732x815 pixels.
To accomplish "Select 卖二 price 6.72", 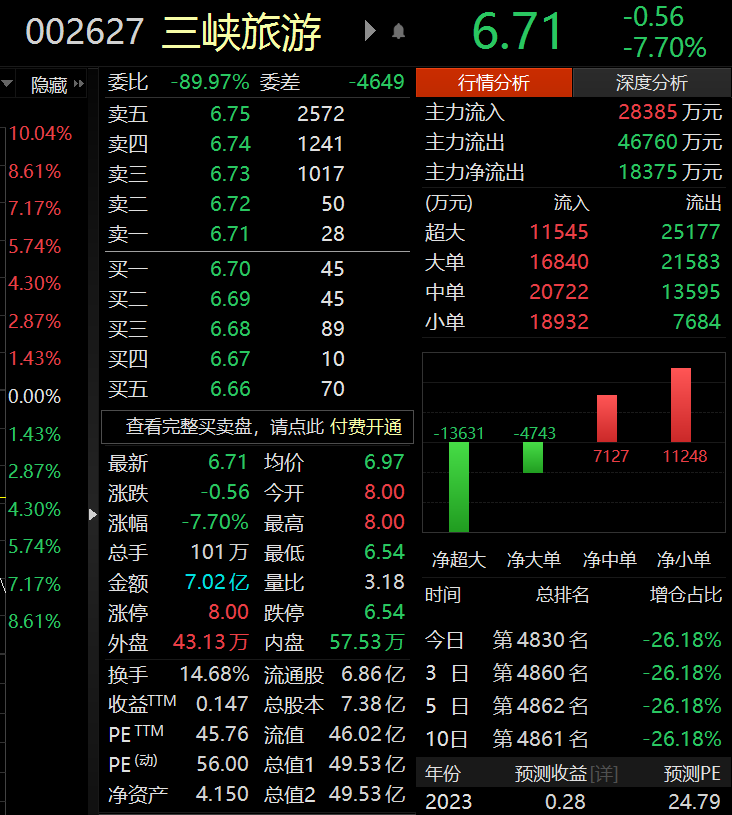I will pos(230,204).
